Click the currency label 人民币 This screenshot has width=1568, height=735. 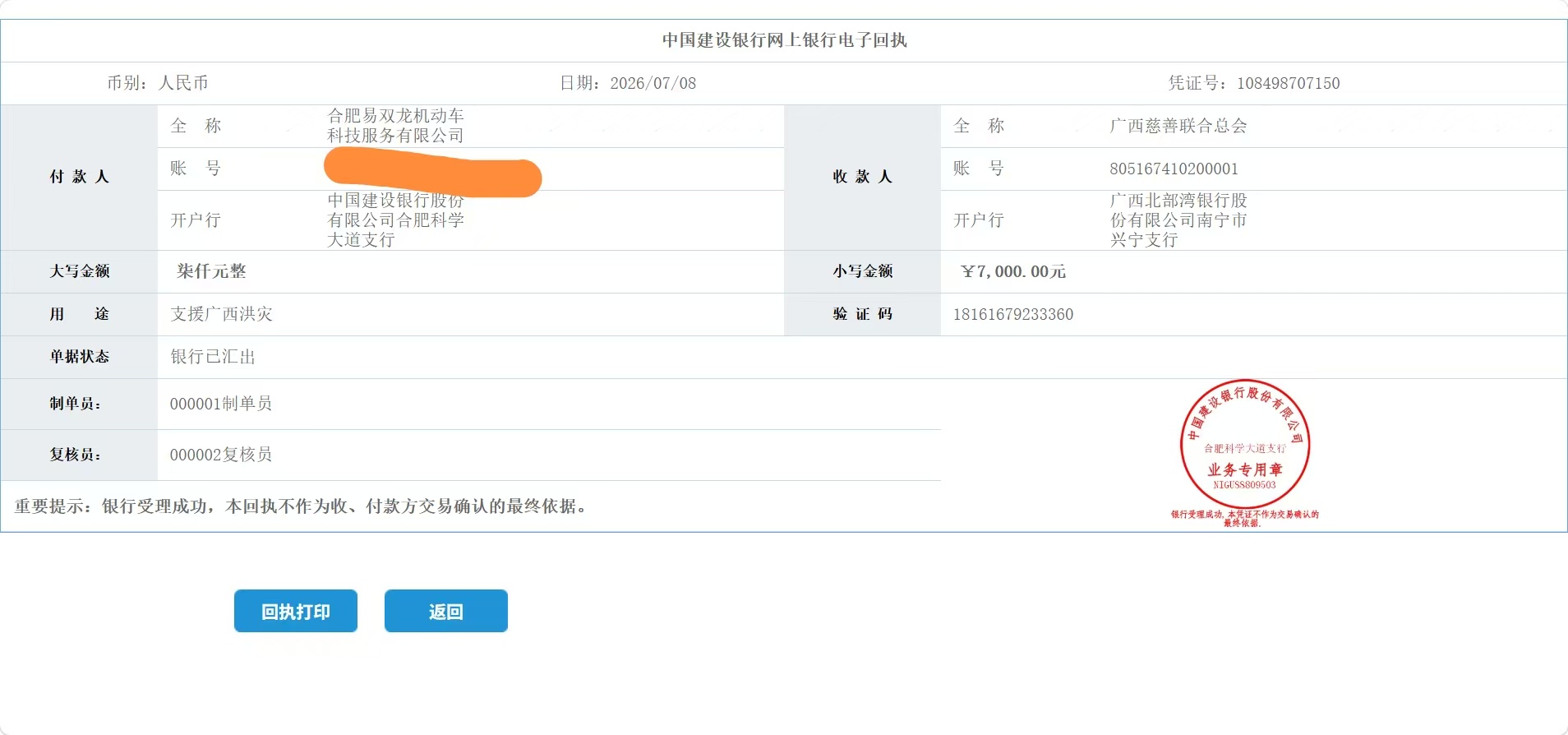point(183,83)
